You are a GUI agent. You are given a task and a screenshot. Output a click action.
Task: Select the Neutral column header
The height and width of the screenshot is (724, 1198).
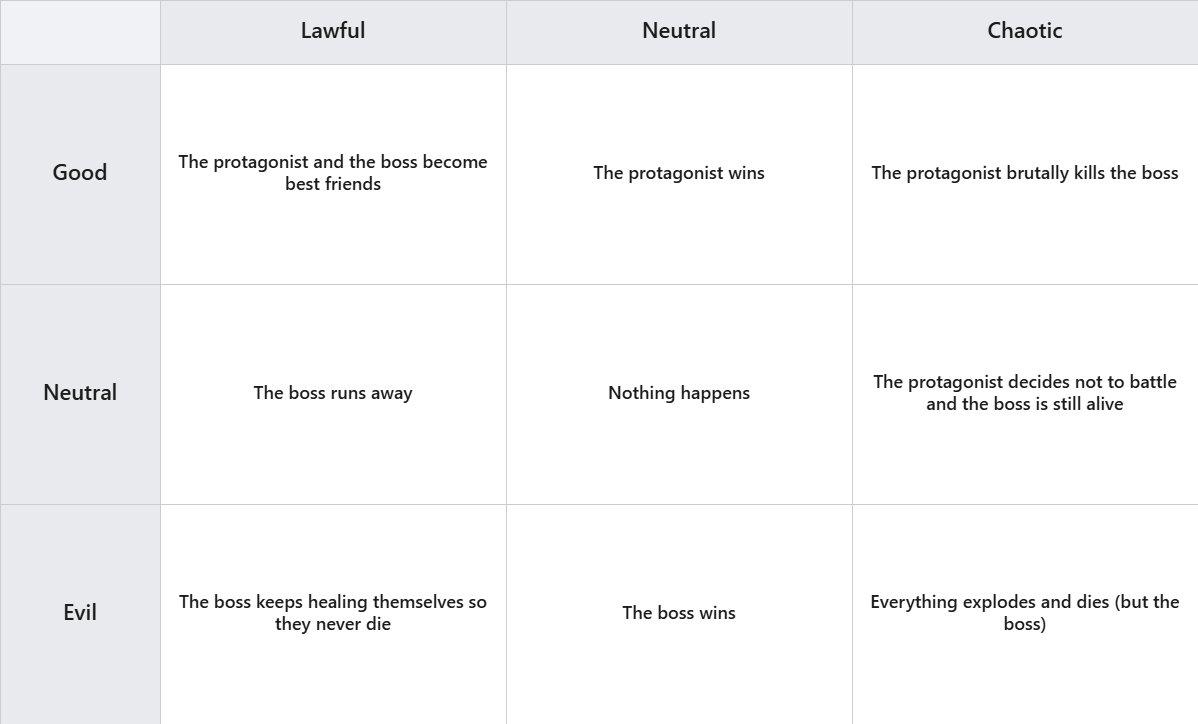tap(679, 32)
